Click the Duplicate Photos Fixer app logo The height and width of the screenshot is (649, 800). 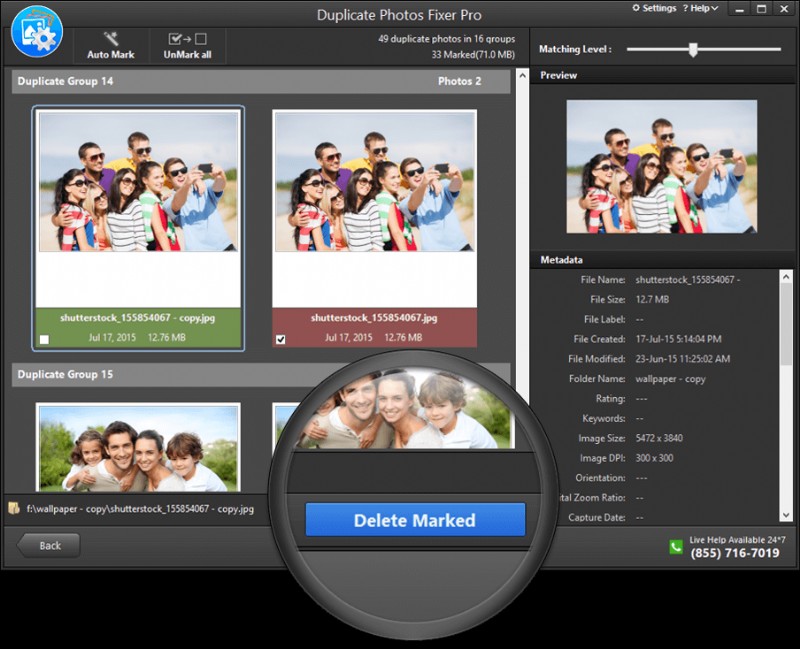click(37, 32)
